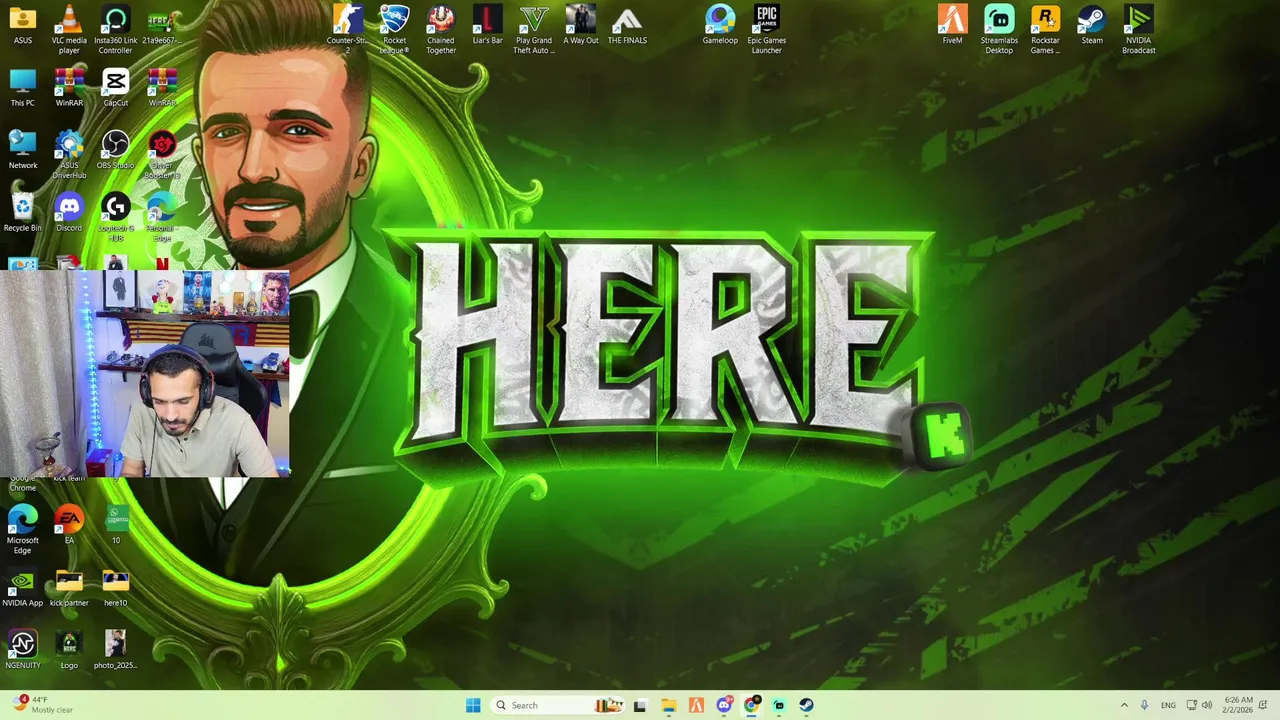1280x720 pixels.
Task: Open This PC desktop icon
Action: (x=22, y=88)
